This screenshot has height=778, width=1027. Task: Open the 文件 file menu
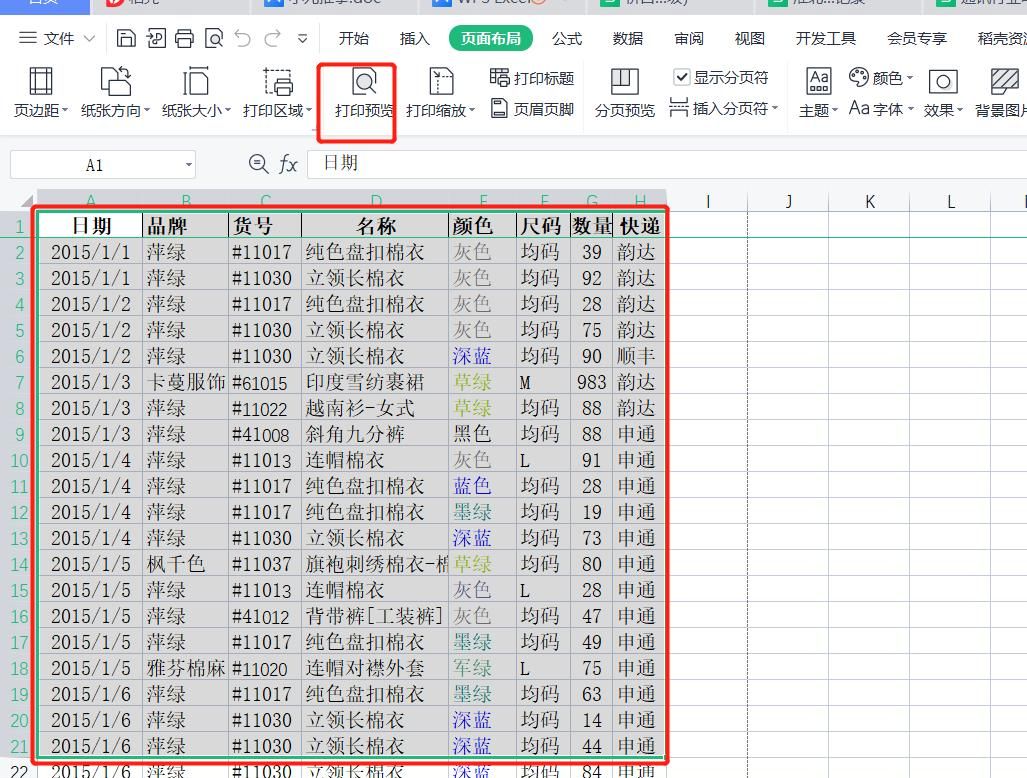point(60,38)
